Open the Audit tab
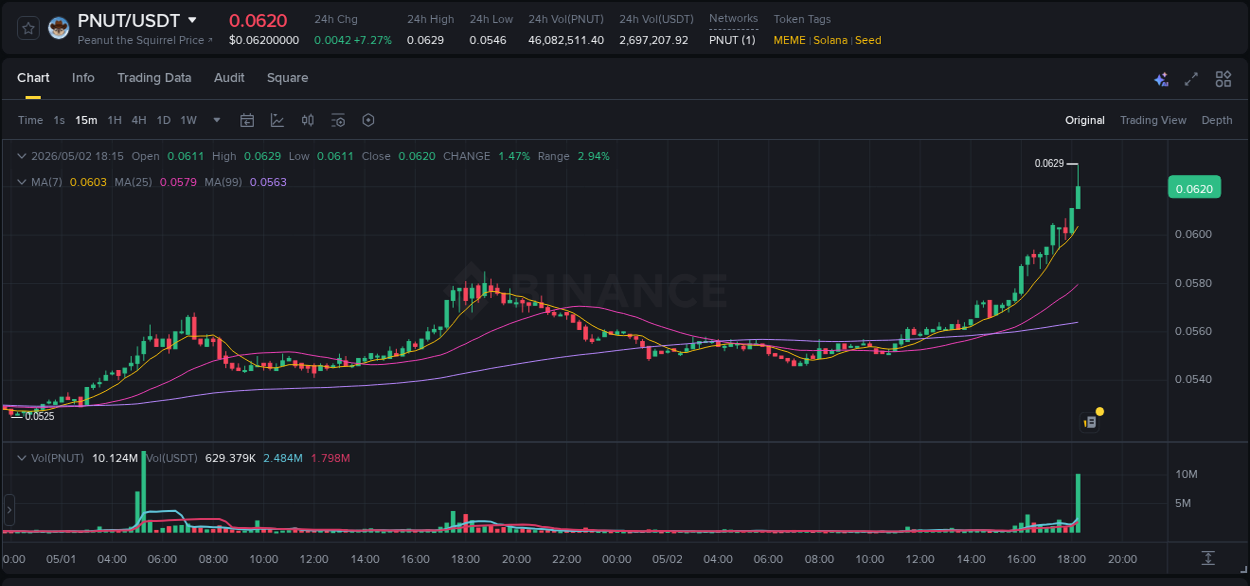Screen dimensions: 1250x586 click(229, 78)
